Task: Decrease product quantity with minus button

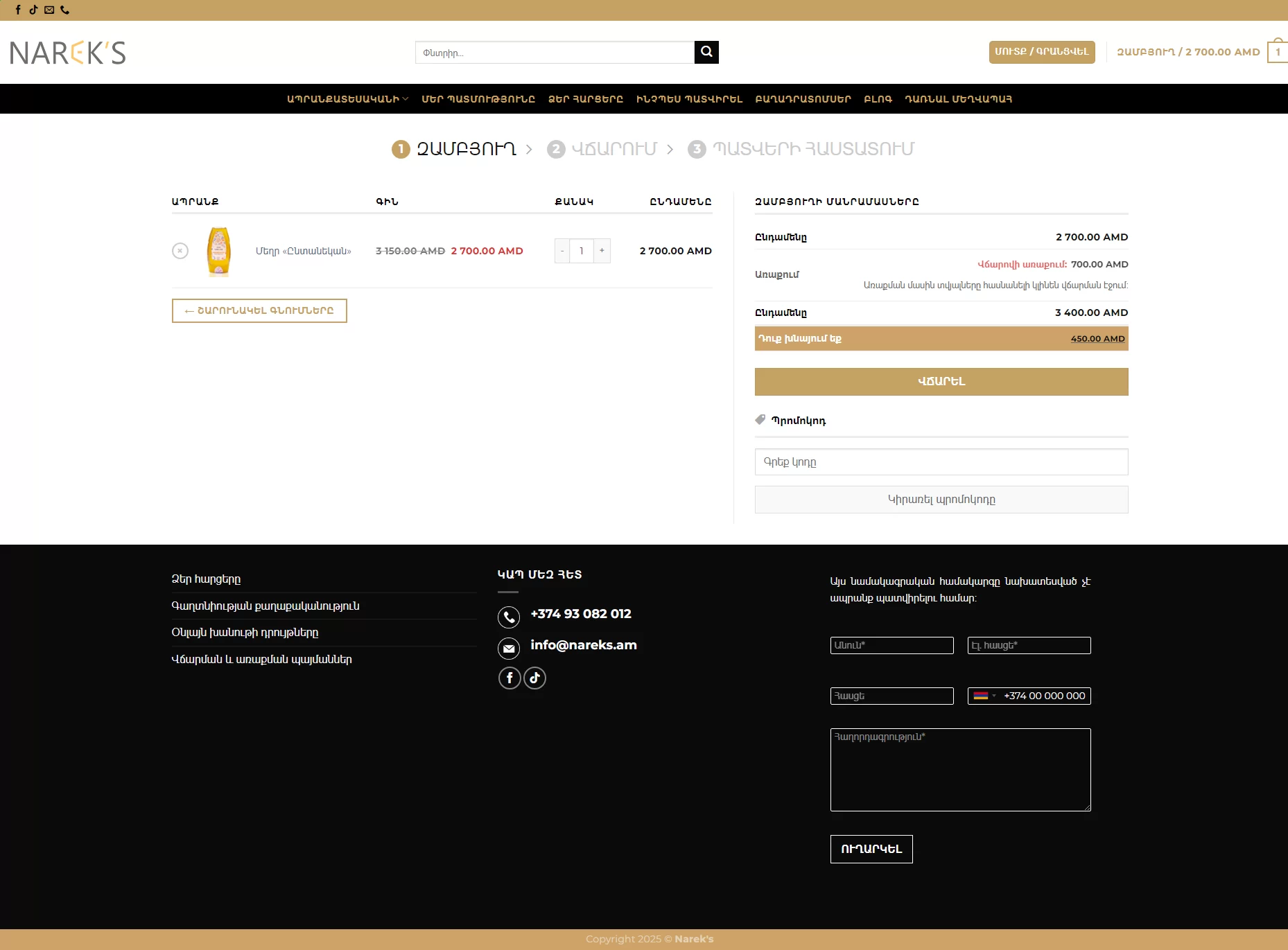Action: pos(562,251)
